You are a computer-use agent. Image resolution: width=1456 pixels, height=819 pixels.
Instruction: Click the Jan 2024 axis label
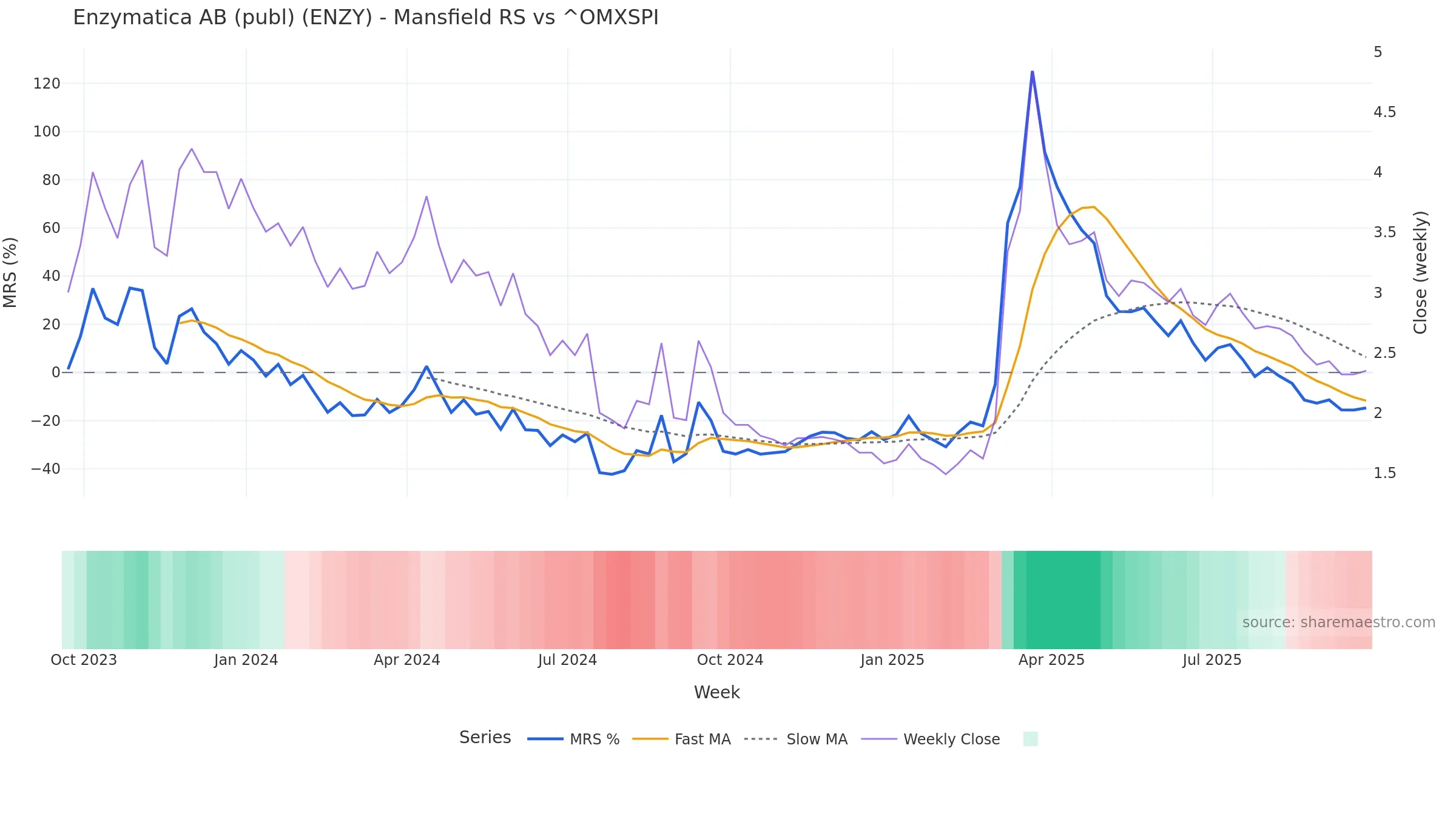click(246, 660)
